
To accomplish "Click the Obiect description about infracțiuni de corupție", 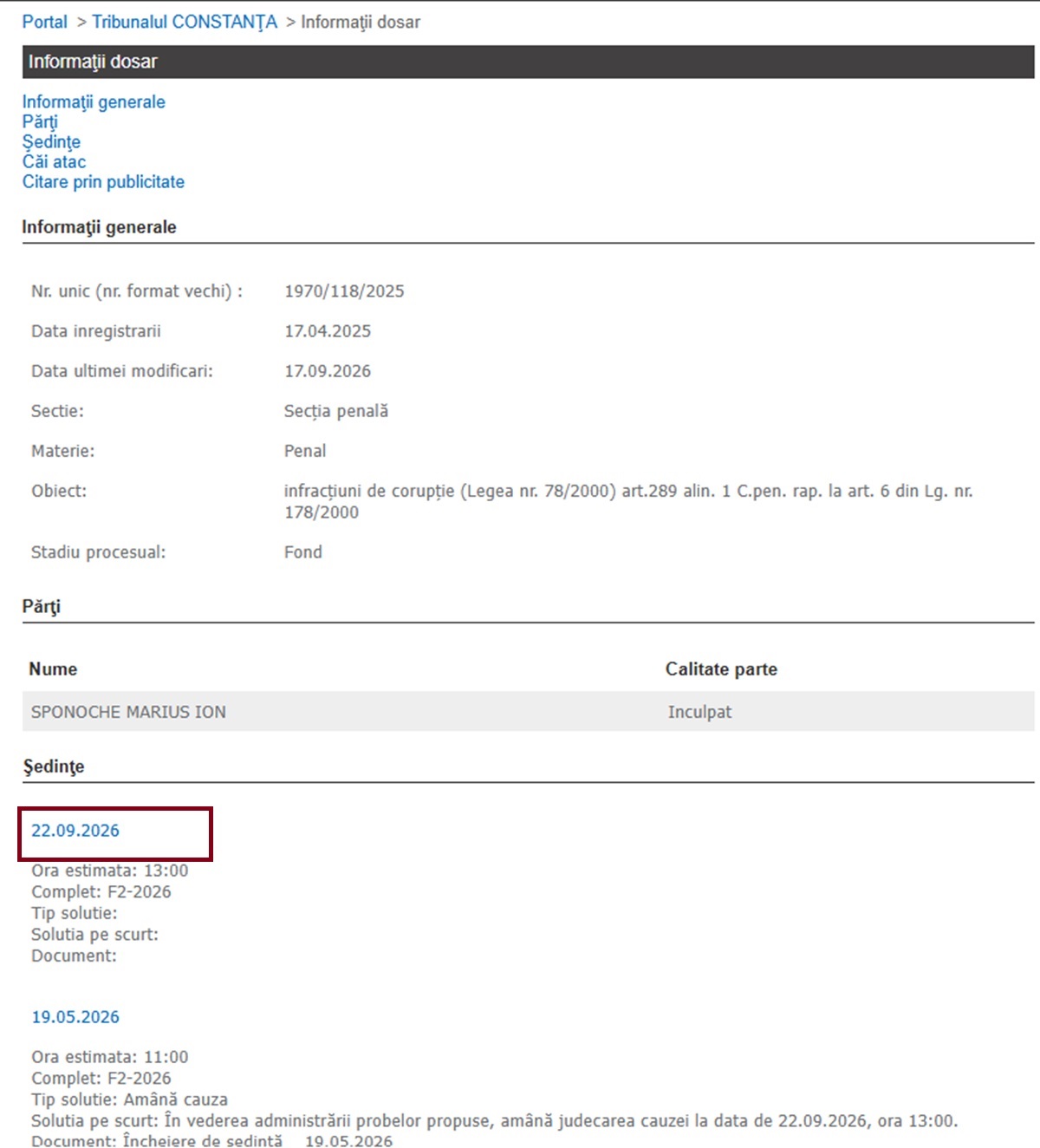I will coord(628,501).
